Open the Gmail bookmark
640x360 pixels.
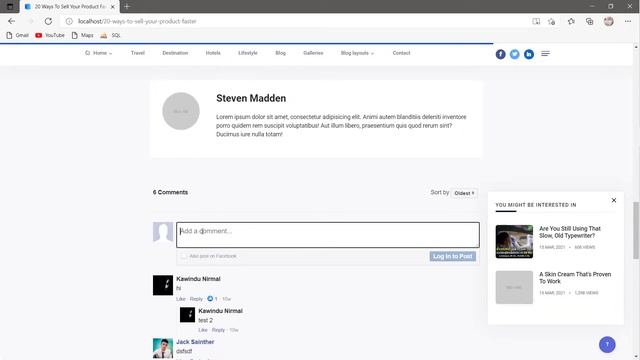coord(18,36)
